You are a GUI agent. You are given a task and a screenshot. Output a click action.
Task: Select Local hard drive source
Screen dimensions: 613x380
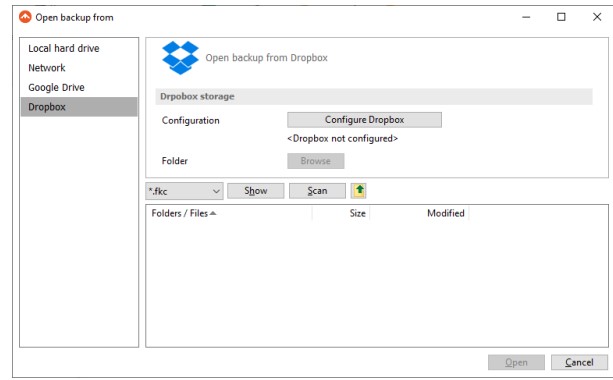coord(79,48)
